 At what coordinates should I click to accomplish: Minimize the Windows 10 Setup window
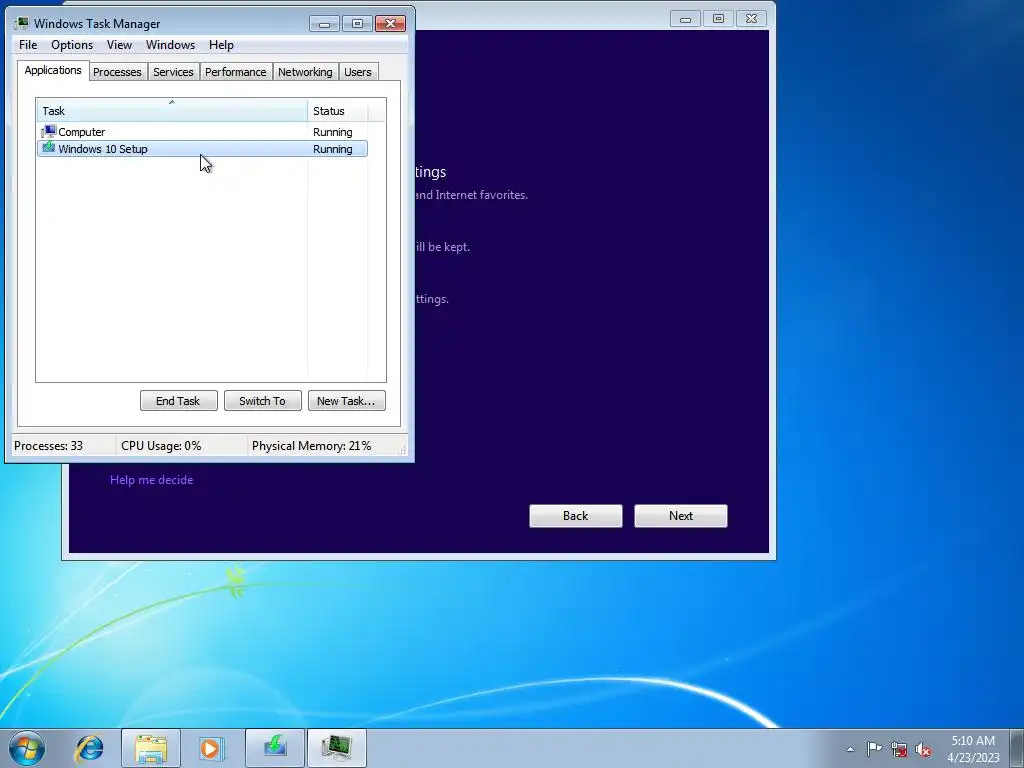coord(685,19)
